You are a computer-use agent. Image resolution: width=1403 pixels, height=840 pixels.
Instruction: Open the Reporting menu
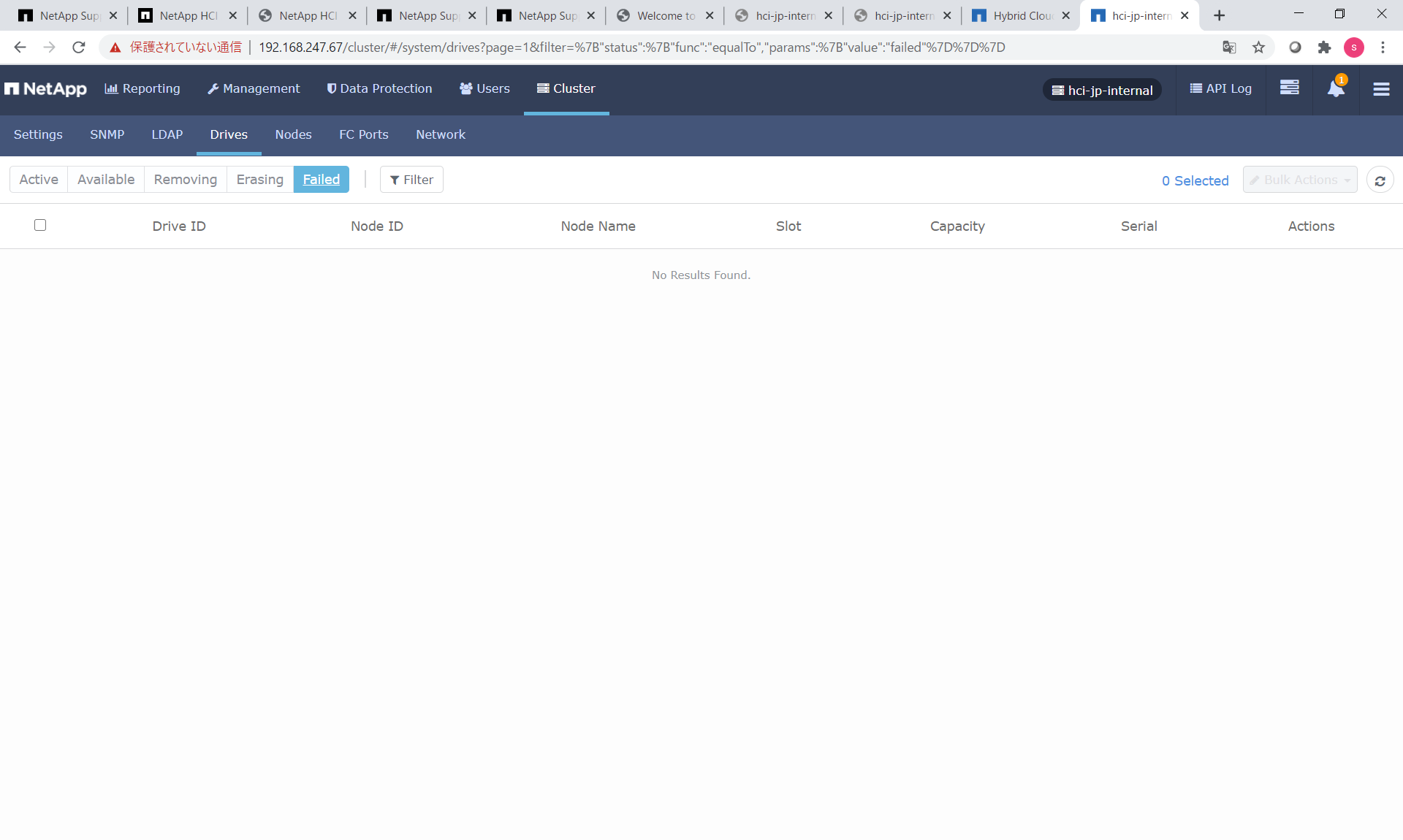142,88
